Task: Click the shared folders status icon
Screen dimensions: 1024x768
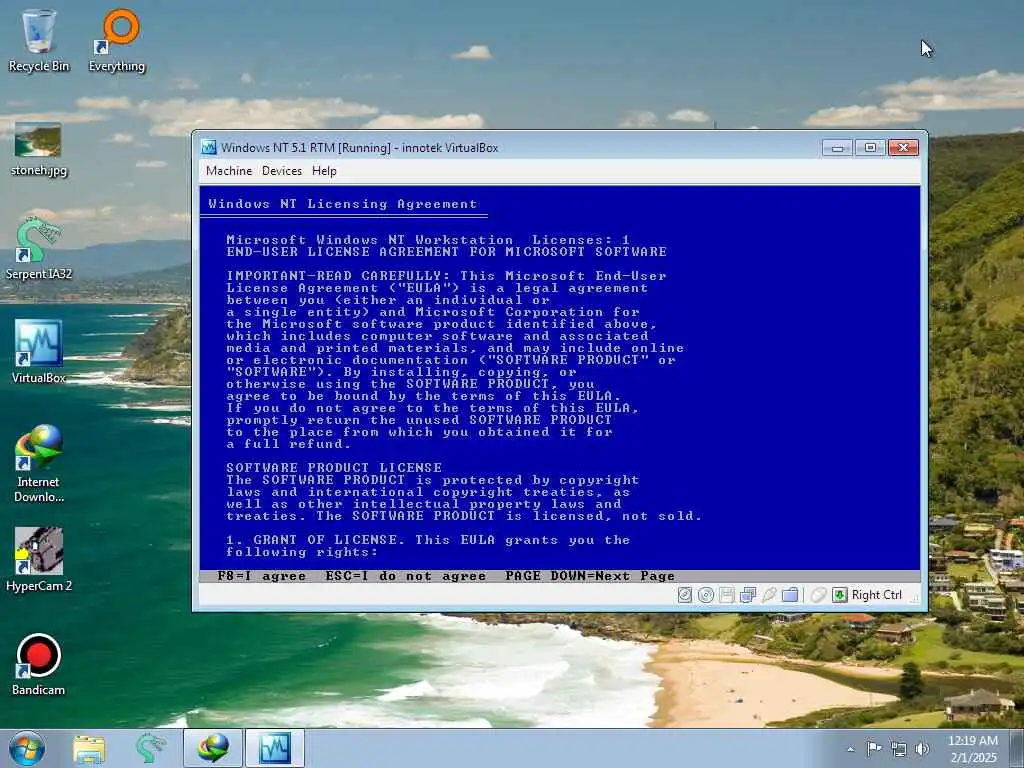Action: coord(790,595)
